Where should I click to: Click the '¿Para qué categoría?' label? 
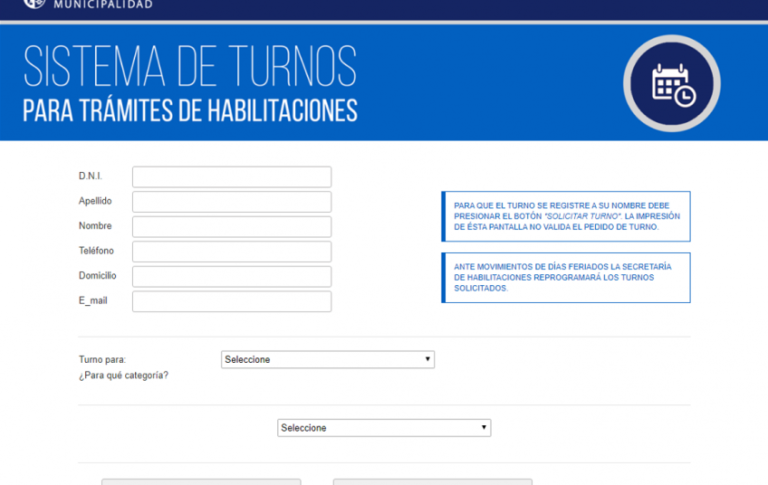[x=123, y=376]
